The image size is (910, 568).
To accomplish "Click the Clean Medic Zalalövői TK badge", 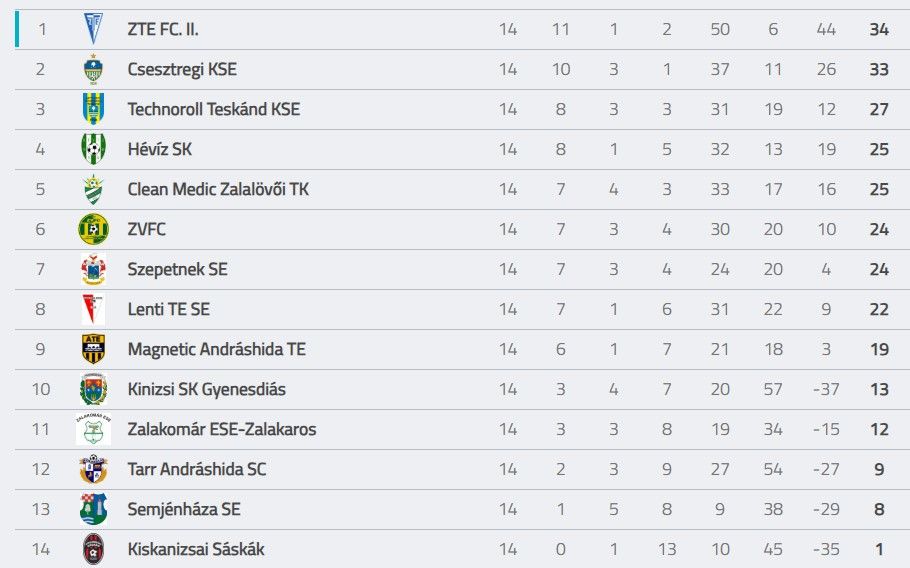I will [93, 189].
